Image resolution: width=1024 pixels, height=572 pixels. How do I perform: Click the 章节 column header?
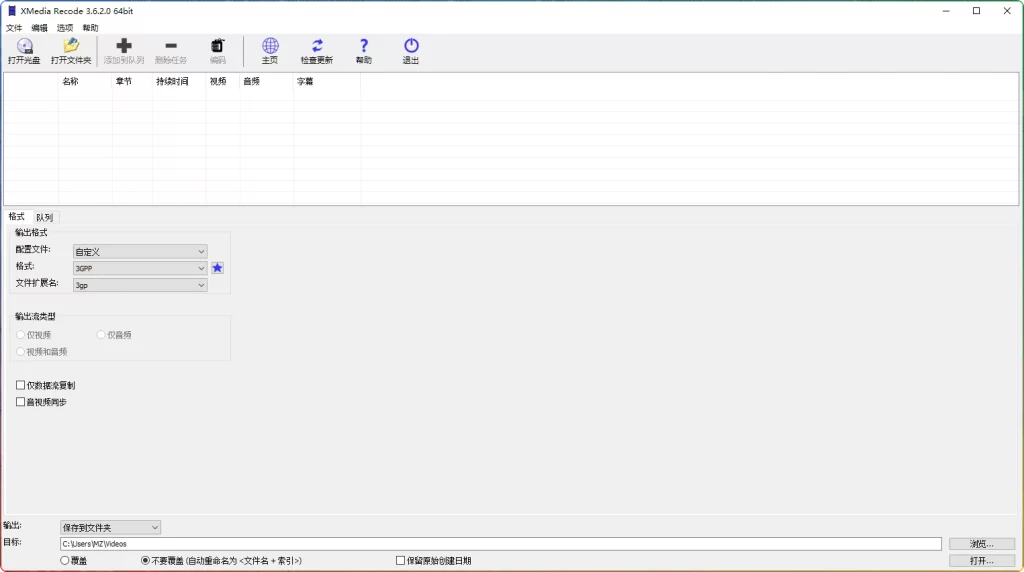pyautogui.click(x=132, y=82)
